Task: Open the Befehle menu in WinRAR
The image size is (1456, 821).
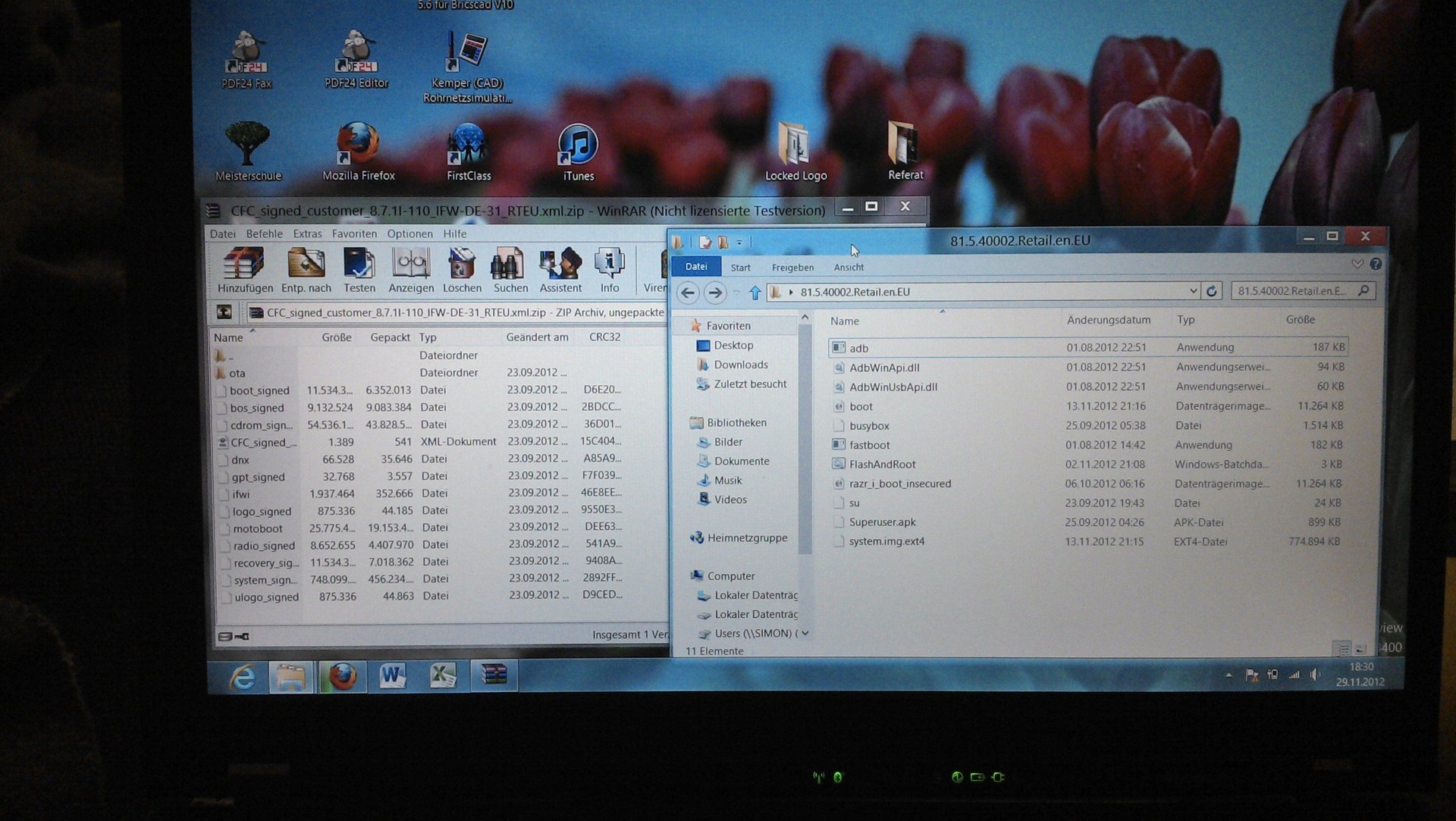Action: (264, 233)
